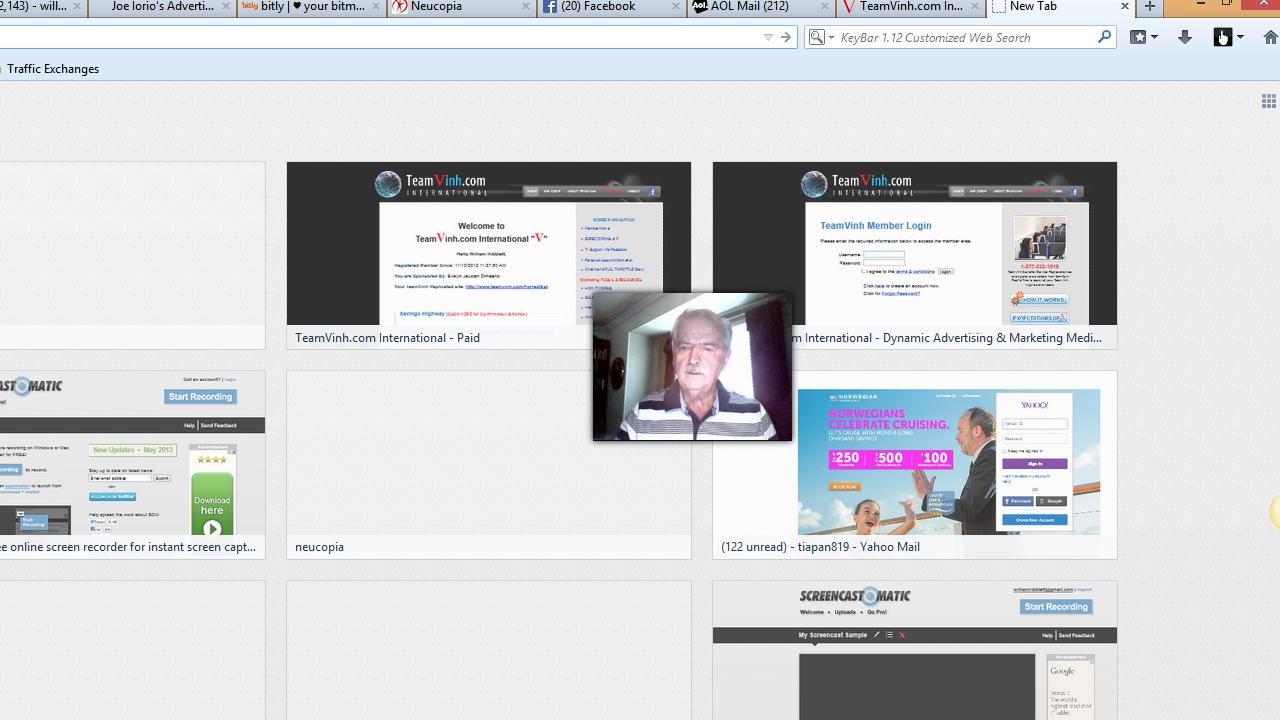Switch to the Neucopia tab
The height and width of the screenshot is (720, 1280).
tap(460, 7)
